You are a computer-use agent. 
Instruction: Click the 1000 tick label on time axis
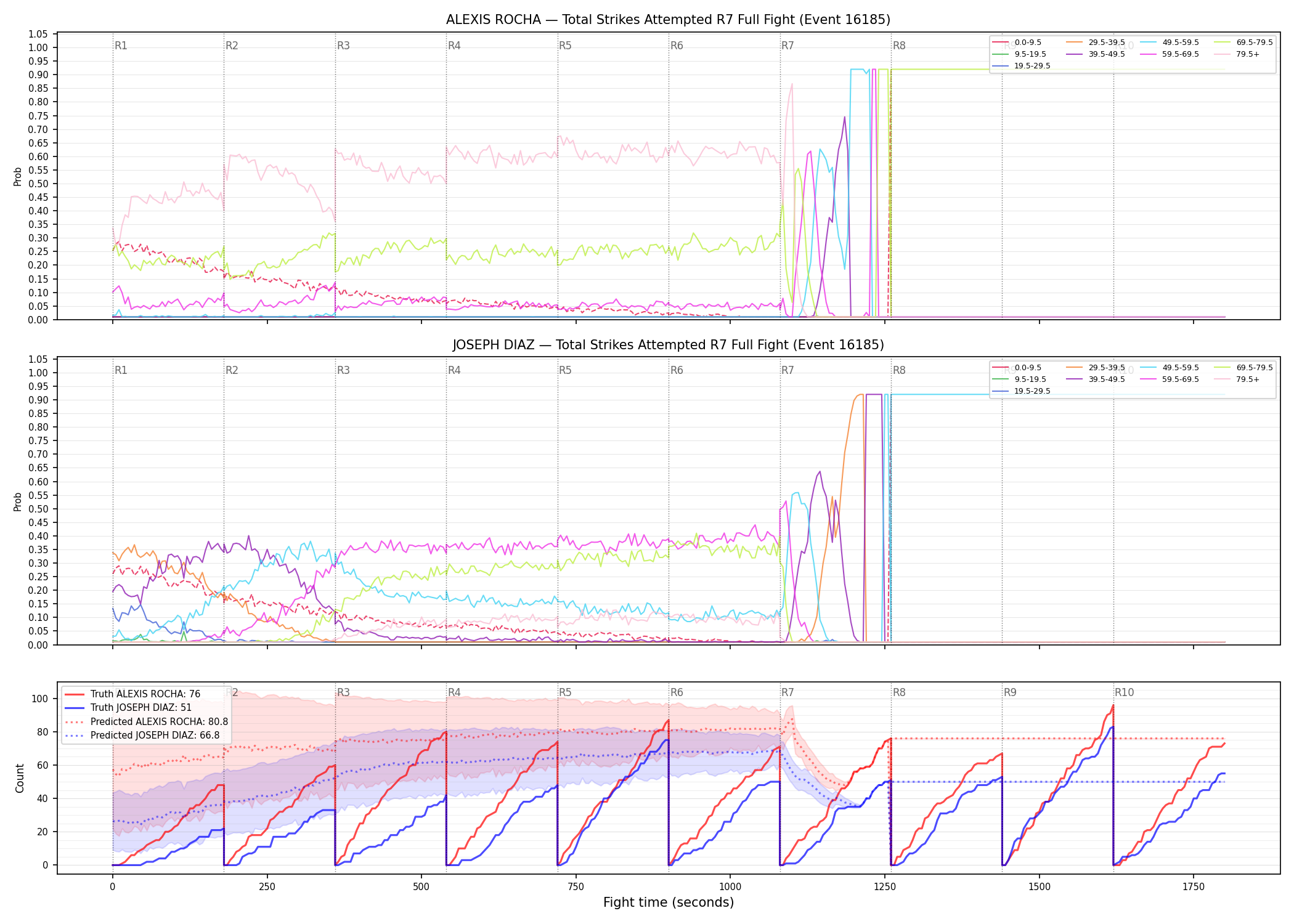coord(730,886)
